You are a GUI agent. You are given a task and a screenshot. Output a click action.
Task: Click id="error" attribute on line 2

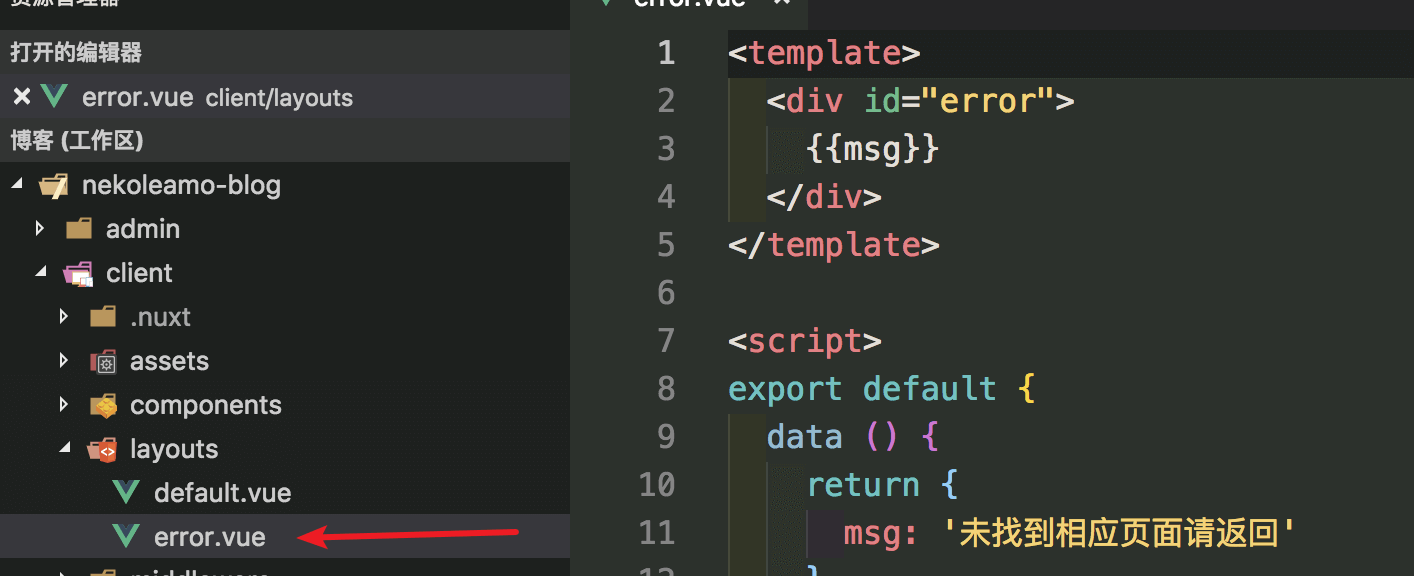point(959,100)
